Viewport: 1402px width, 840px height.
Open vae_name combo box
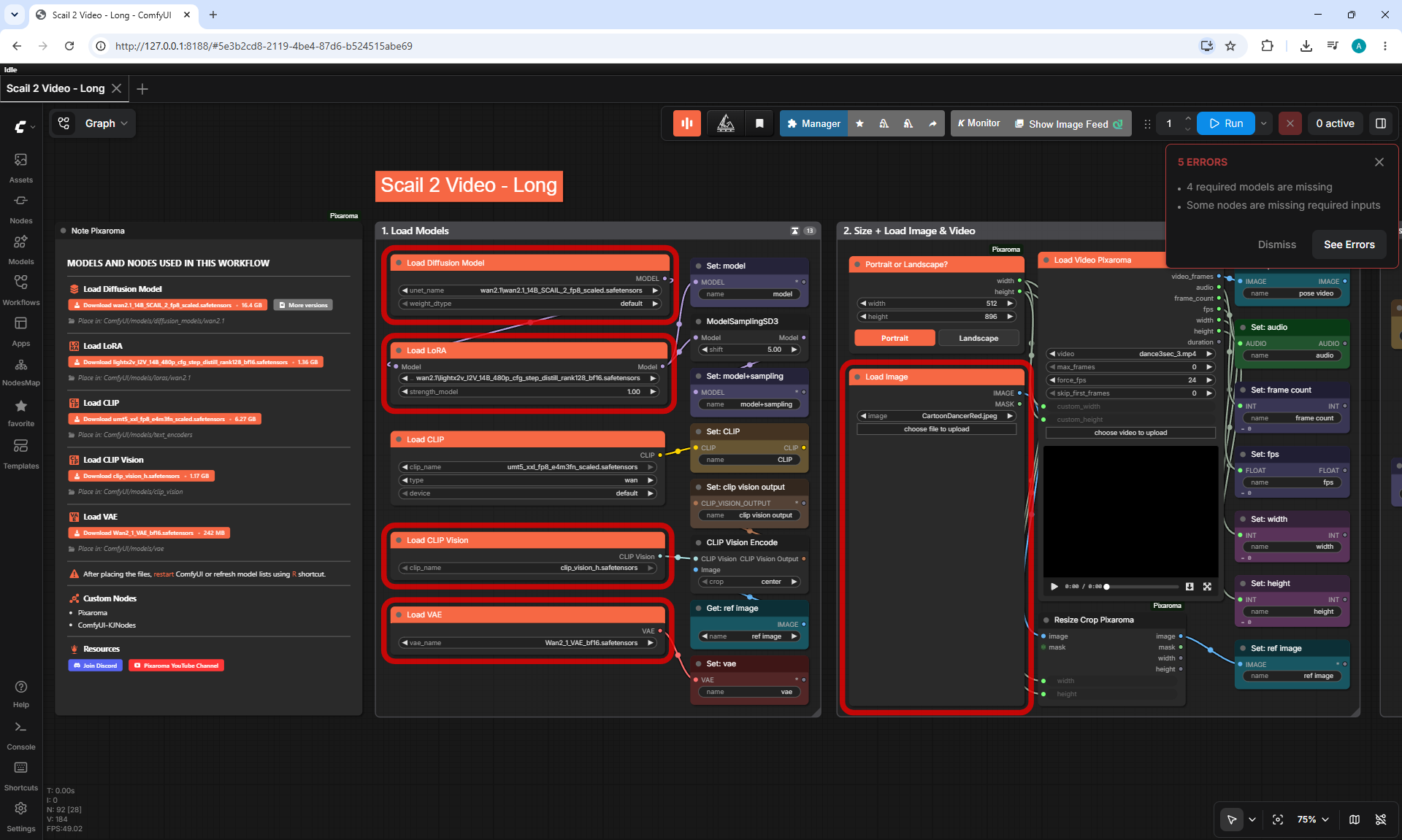coord(527,643)
